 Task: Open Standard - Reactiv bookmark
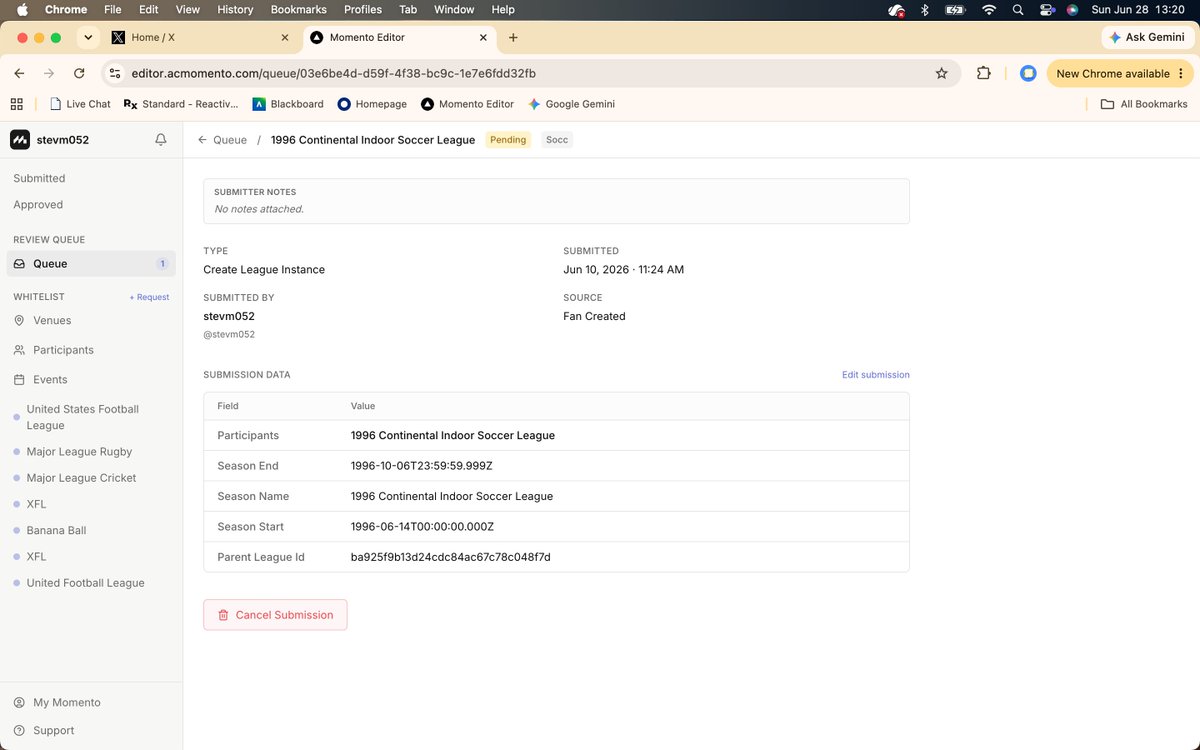(x=182, y=104)
